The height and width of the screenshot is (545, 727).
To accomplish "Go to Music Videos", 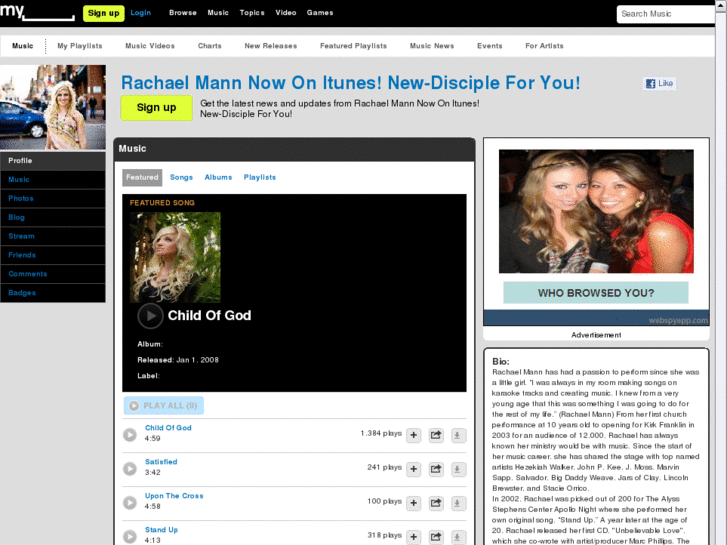I will (x=150, y=46).
